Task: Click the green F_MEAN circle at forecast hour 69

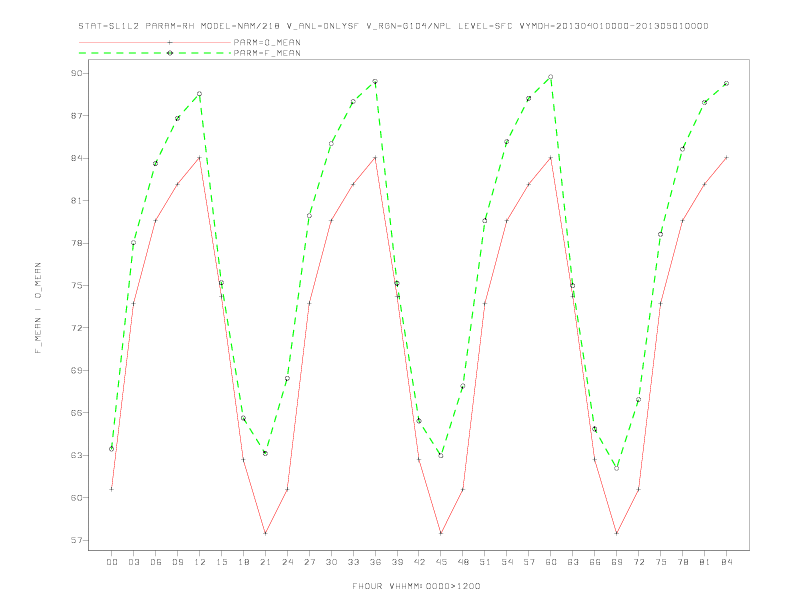Action: coord(616,469)
